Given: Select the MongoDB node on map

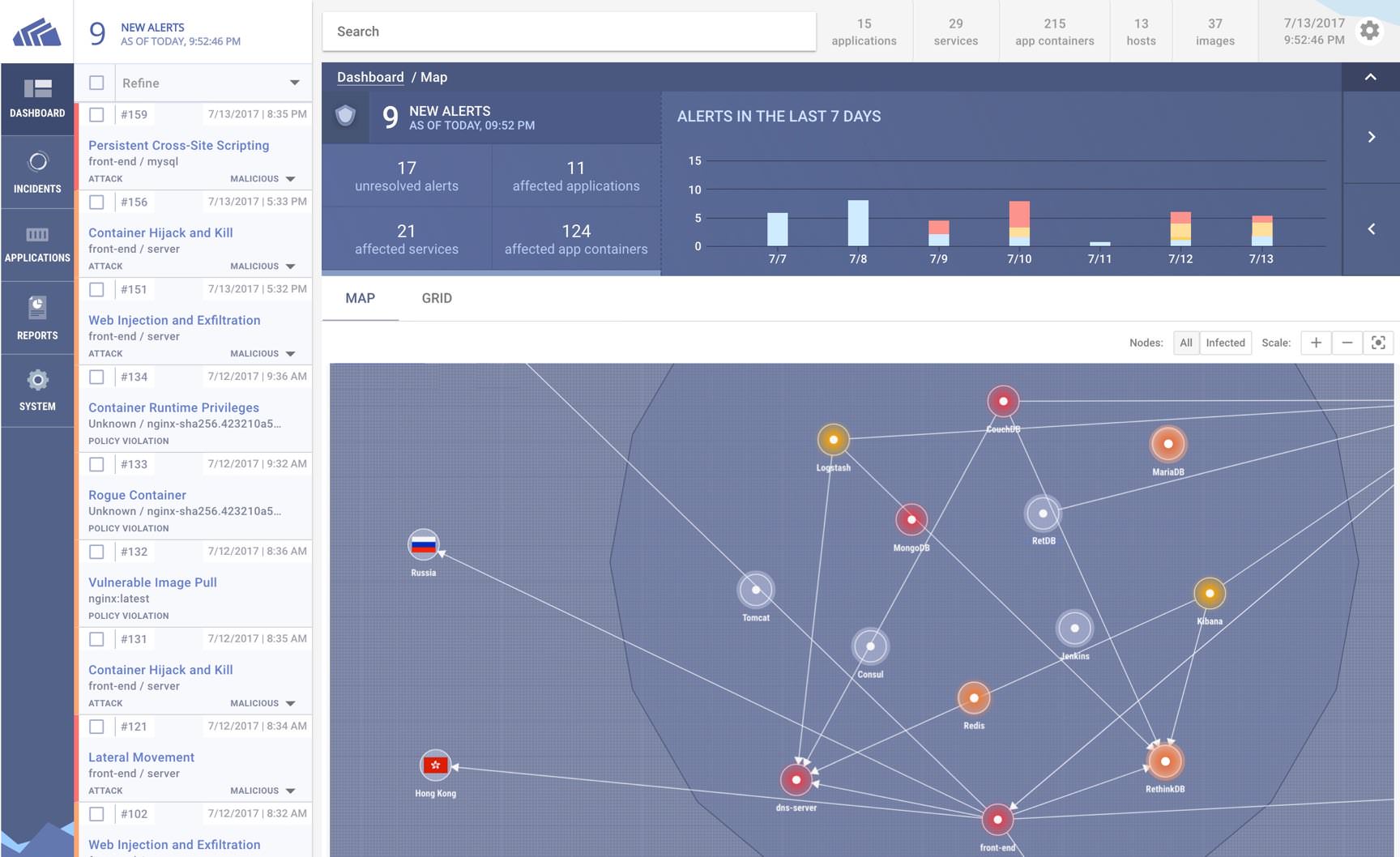Looking at the screenshot, I should (911, 520).
